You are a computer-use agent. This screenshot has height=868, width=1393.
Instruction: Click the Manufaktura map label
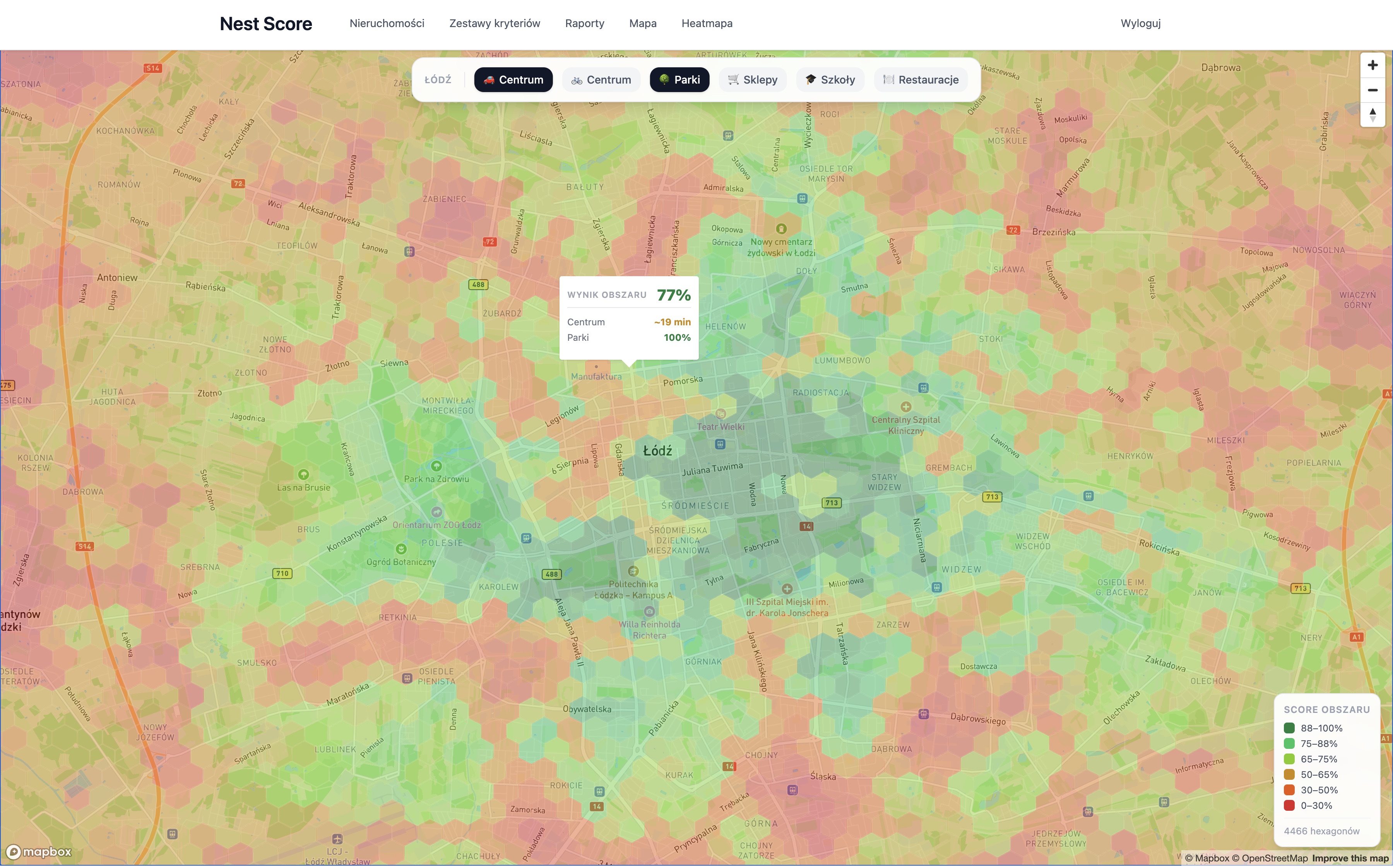(x=596, y=377)
